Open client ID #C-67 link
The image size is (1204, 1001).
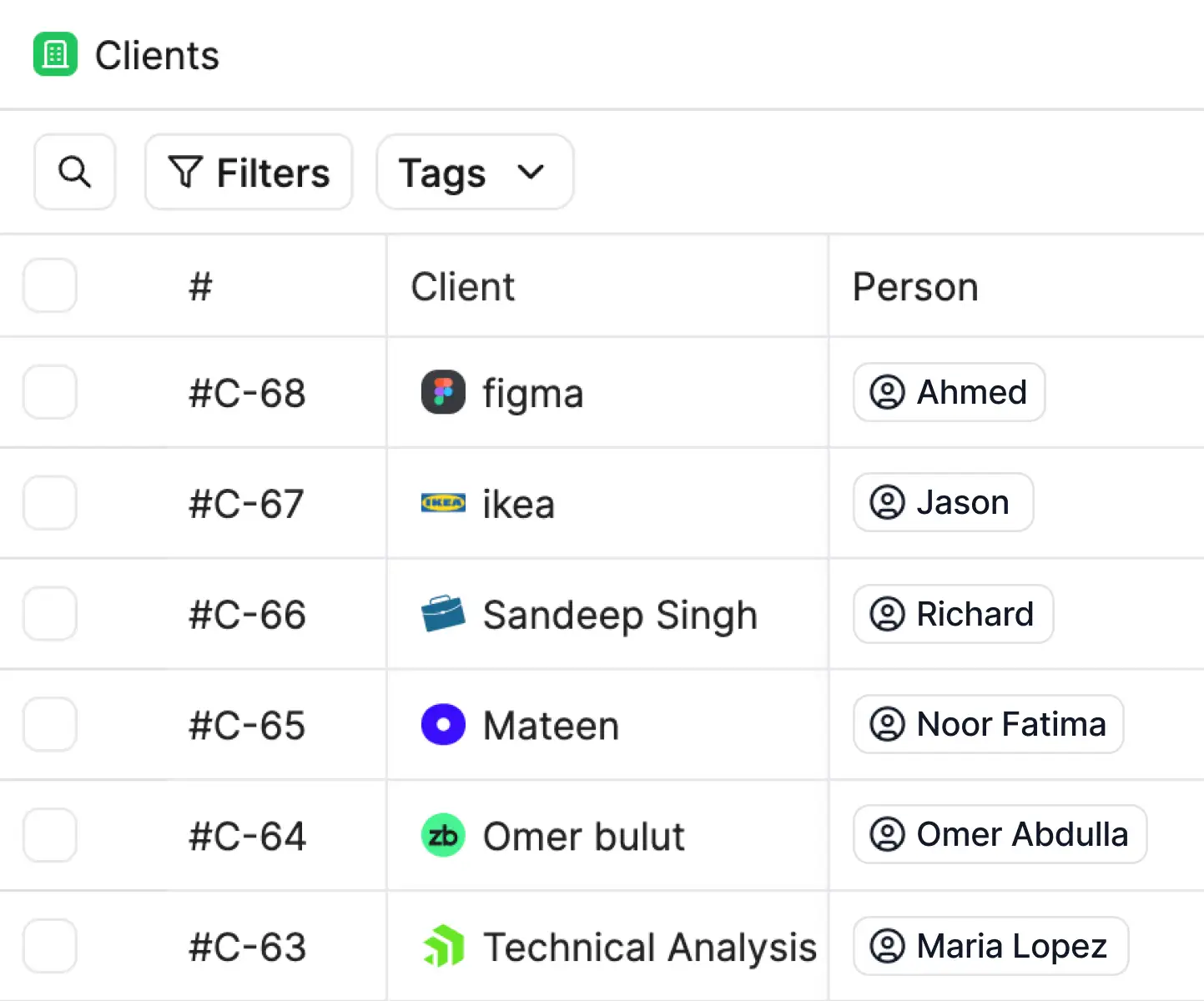click(247, 504)
